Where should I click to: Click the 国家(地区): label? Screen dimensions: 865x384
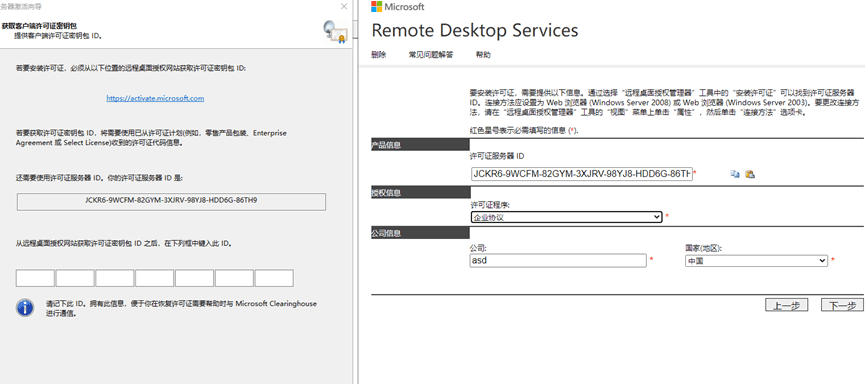point(703,248)
